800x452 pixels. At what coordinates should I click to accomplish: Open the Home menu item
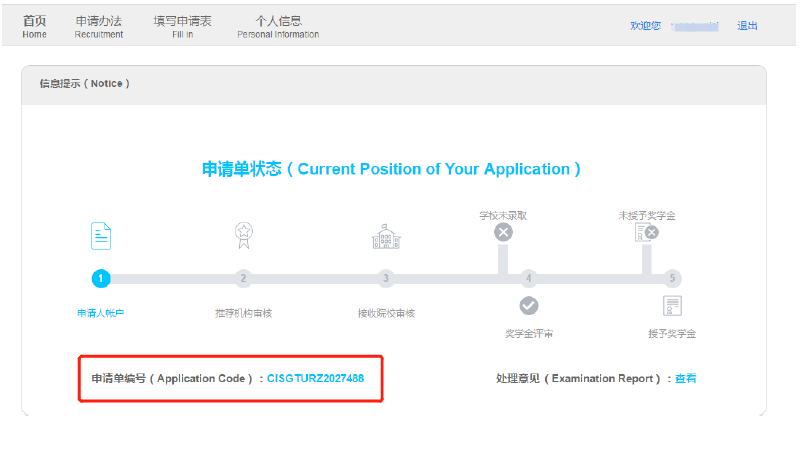tap(34, 26)
